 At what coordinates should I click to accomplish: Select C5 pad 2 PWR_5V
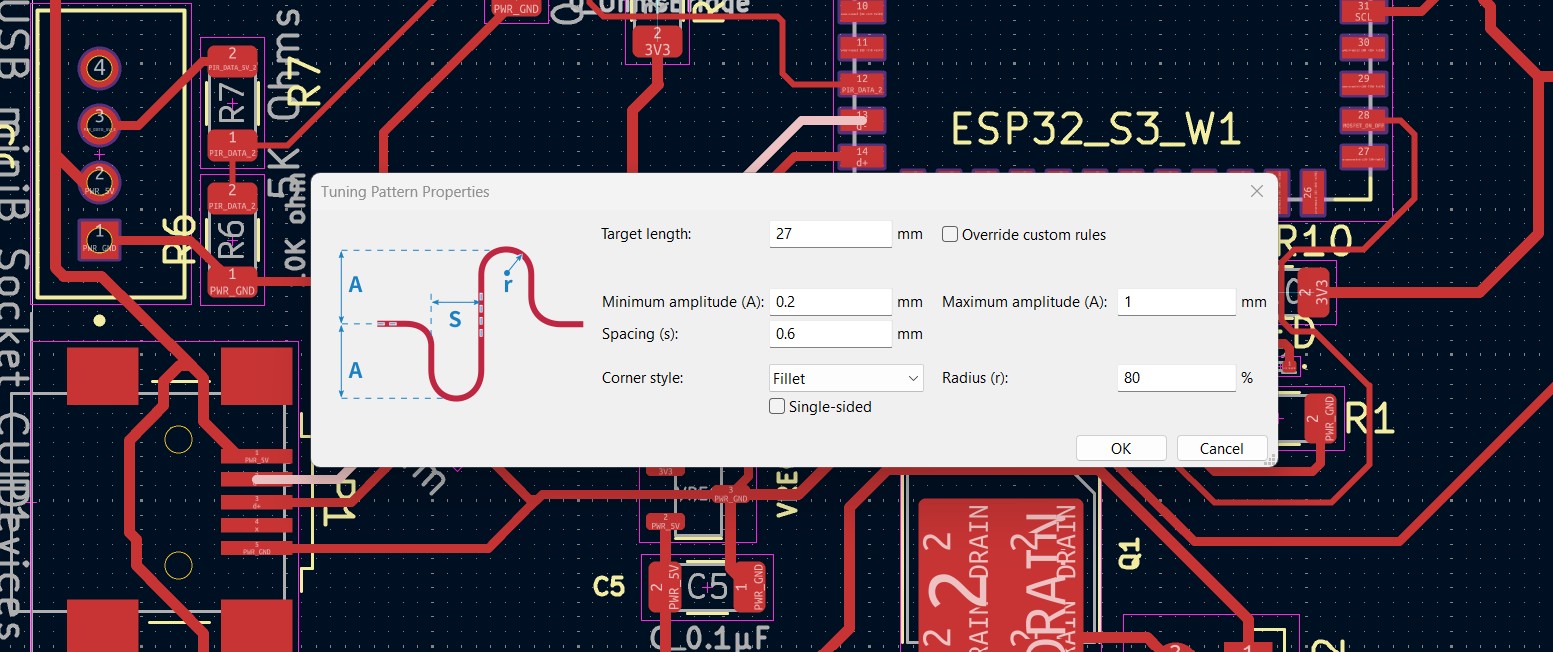(x=664, y=587)
